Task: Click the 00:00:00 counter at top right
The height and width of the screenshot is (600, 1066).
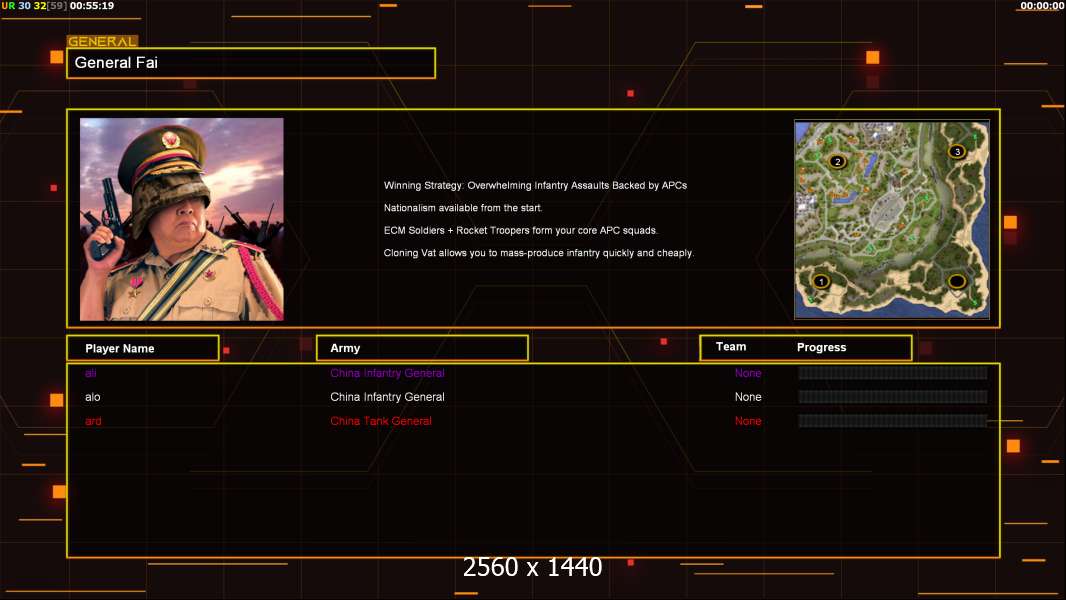Action: pyautogui.click(x=1042, y=5)
